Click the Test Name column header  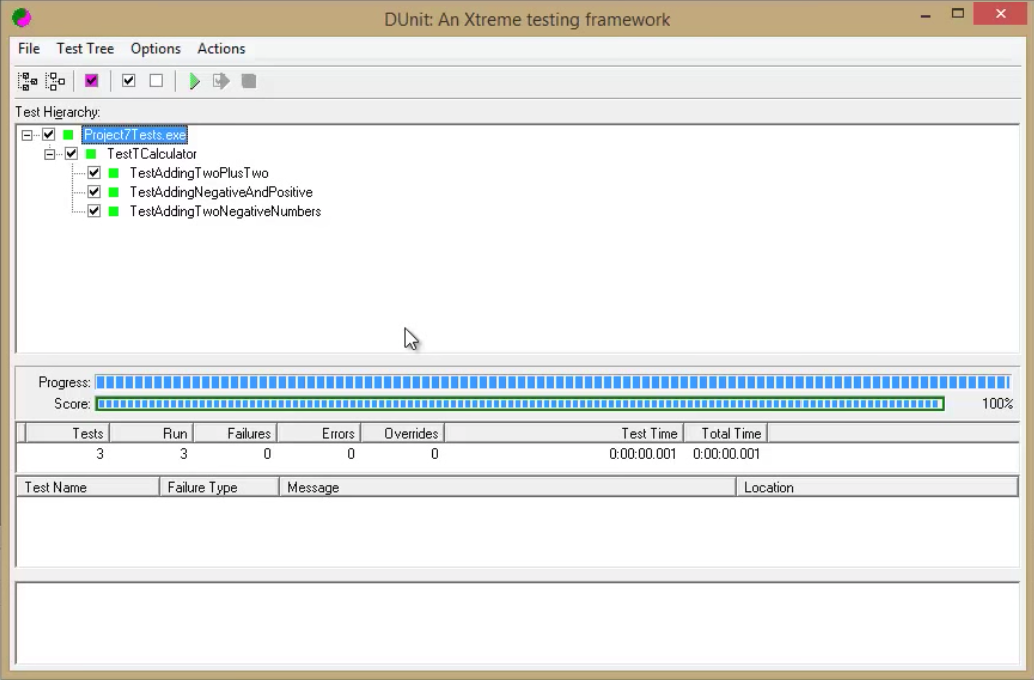pos(88,487)
